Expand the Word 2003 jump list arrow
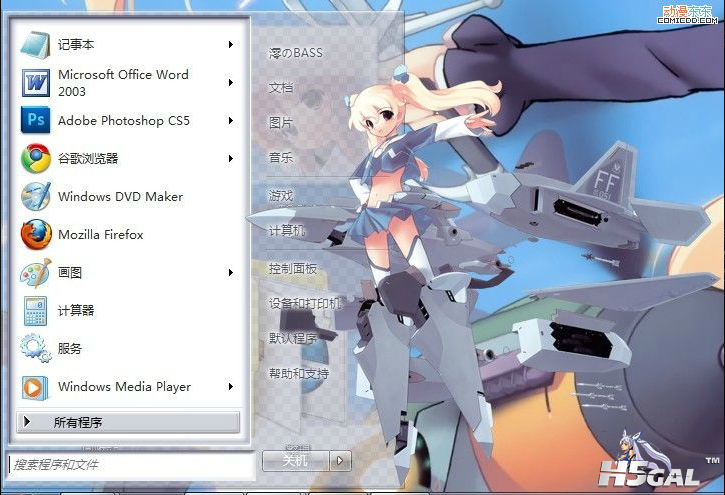Image resolution: width=725 pixels, height=495 pixels. [x=230, y=83]
